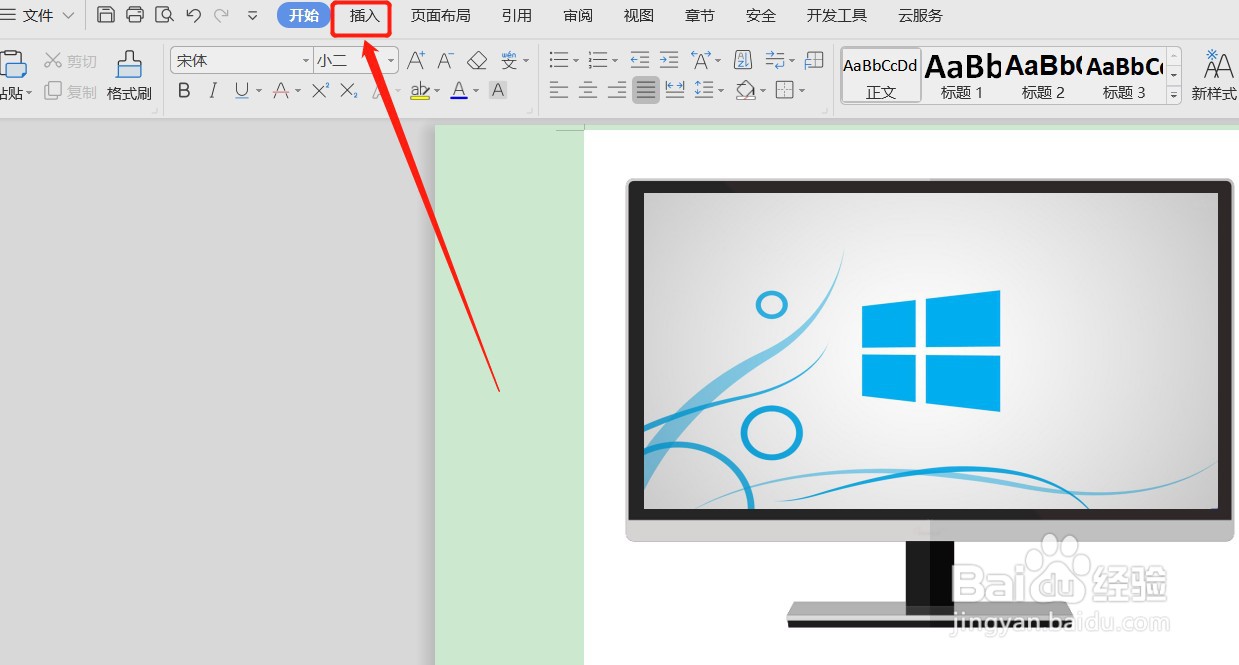This screenshot has height=665, width=1239.
Task: Open the 插入 (Insert) tab
Action: point(364,16)
